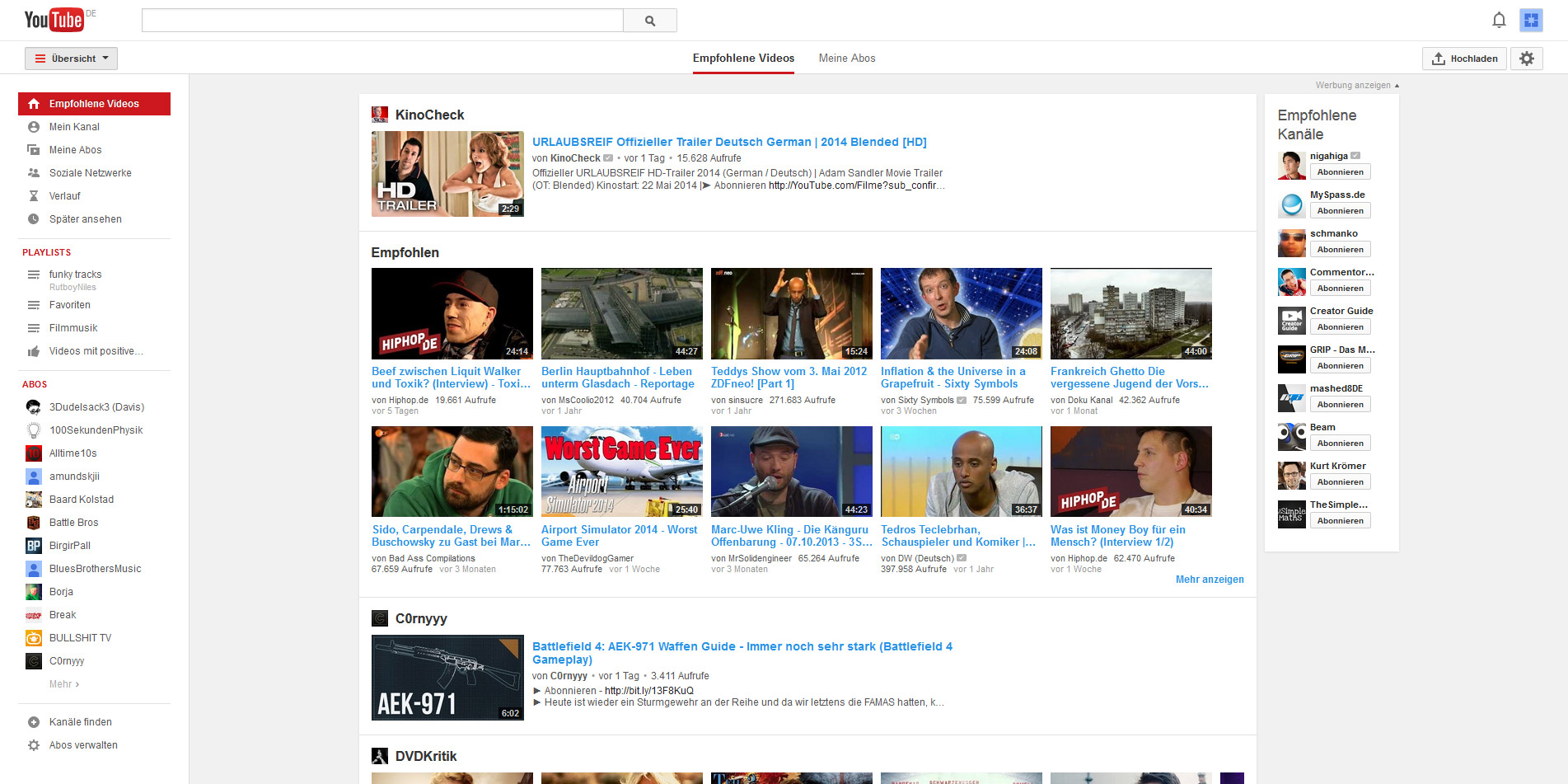The height and width of the screenshot is (784, 1568).
Task: Open the Airport Simulator 2014 thumbnail
Action: (621, 472)
